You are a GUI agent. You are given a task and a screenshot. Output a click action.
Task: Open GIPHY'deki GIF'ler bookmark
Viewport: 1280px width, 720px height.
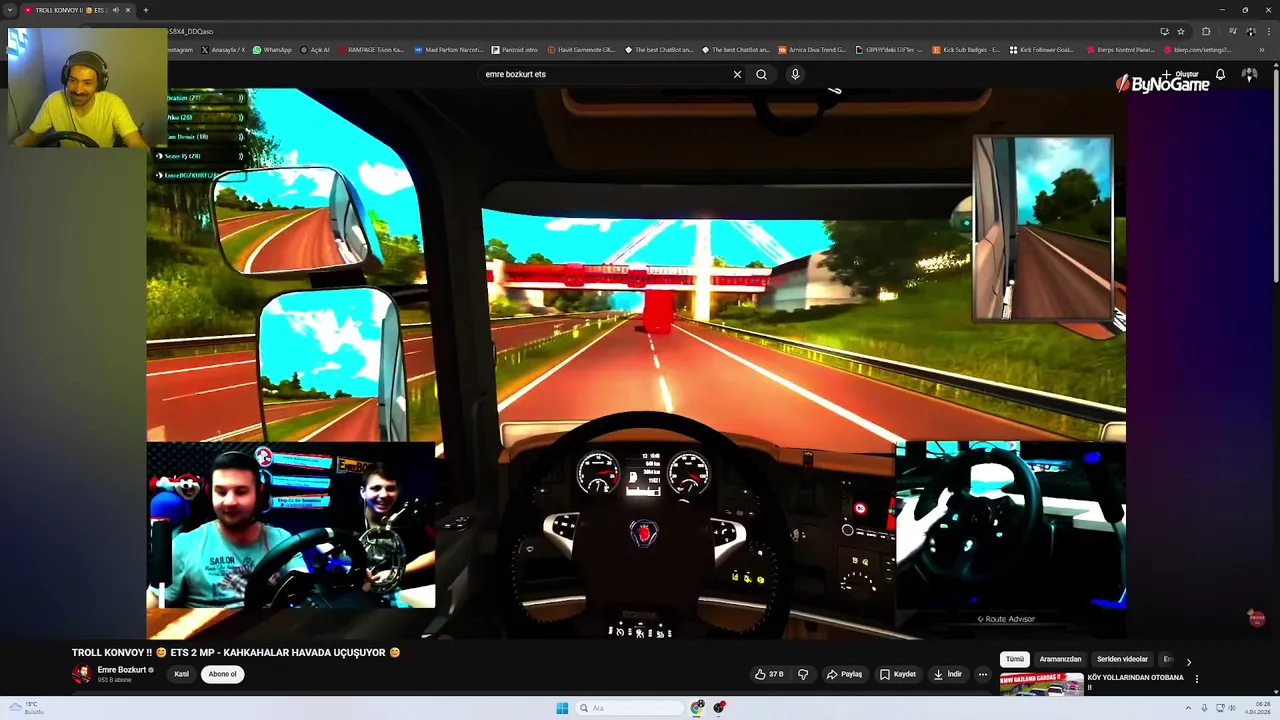click(x=889, y=50)
